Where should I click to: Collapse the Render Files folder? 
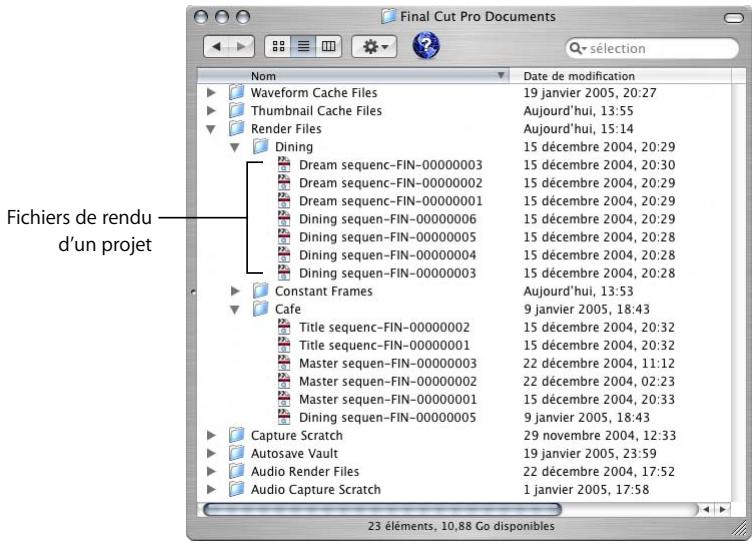click(211, 129)
